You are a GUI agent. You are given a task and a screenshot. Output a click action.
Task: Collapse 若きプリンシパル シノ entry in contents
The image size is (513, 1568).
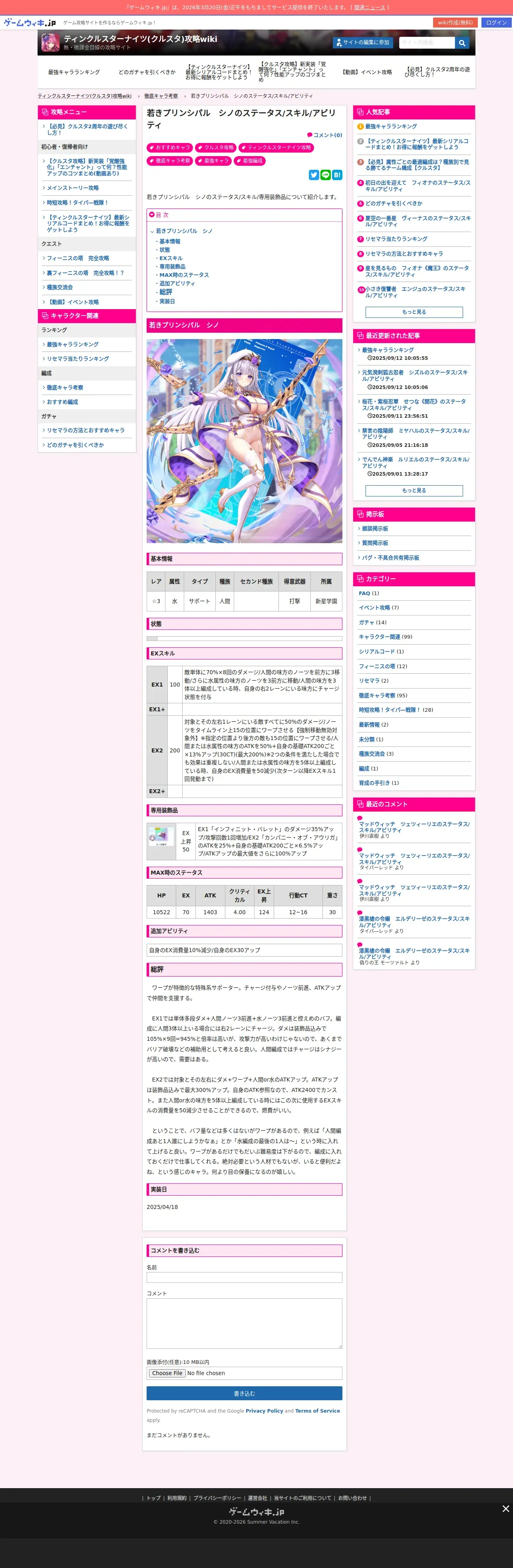point(152,231)
